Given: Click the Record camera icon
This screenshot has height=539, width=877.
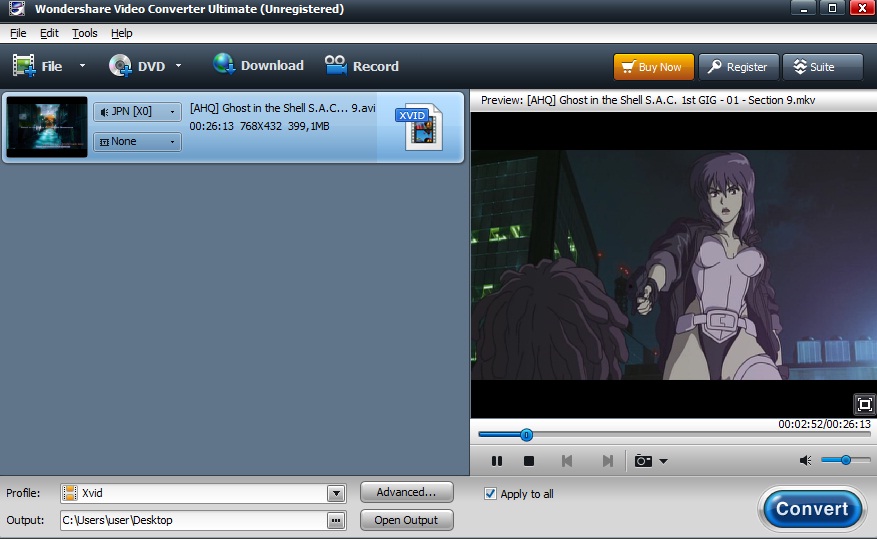Looking at the screenshot, I should pyautogui.click(x=336, y=65).
